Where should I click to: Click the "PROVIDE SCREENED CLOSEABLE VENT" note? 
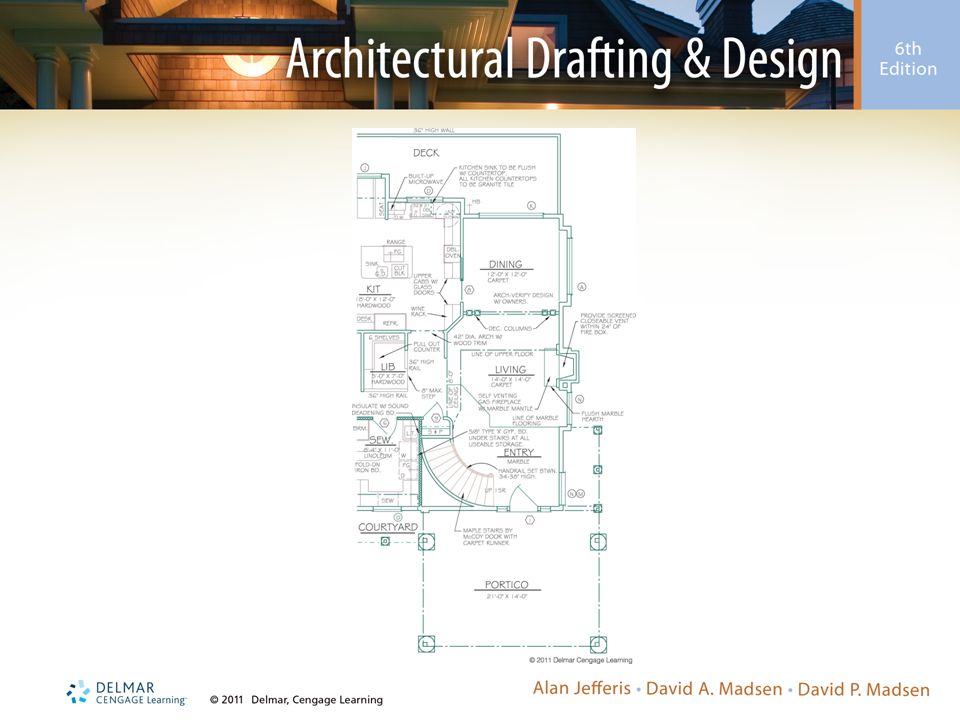[608, 324]
